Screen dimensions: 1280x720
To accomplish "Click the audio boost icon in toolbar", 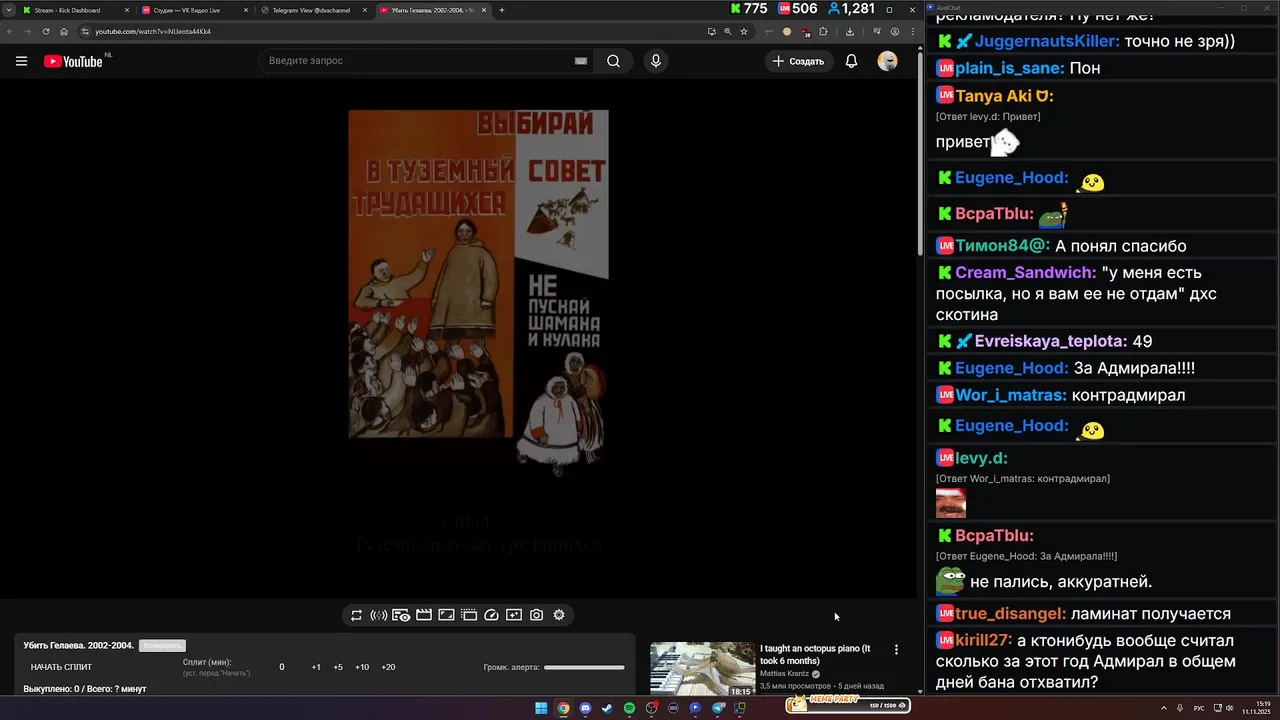I will coord(378,615).
